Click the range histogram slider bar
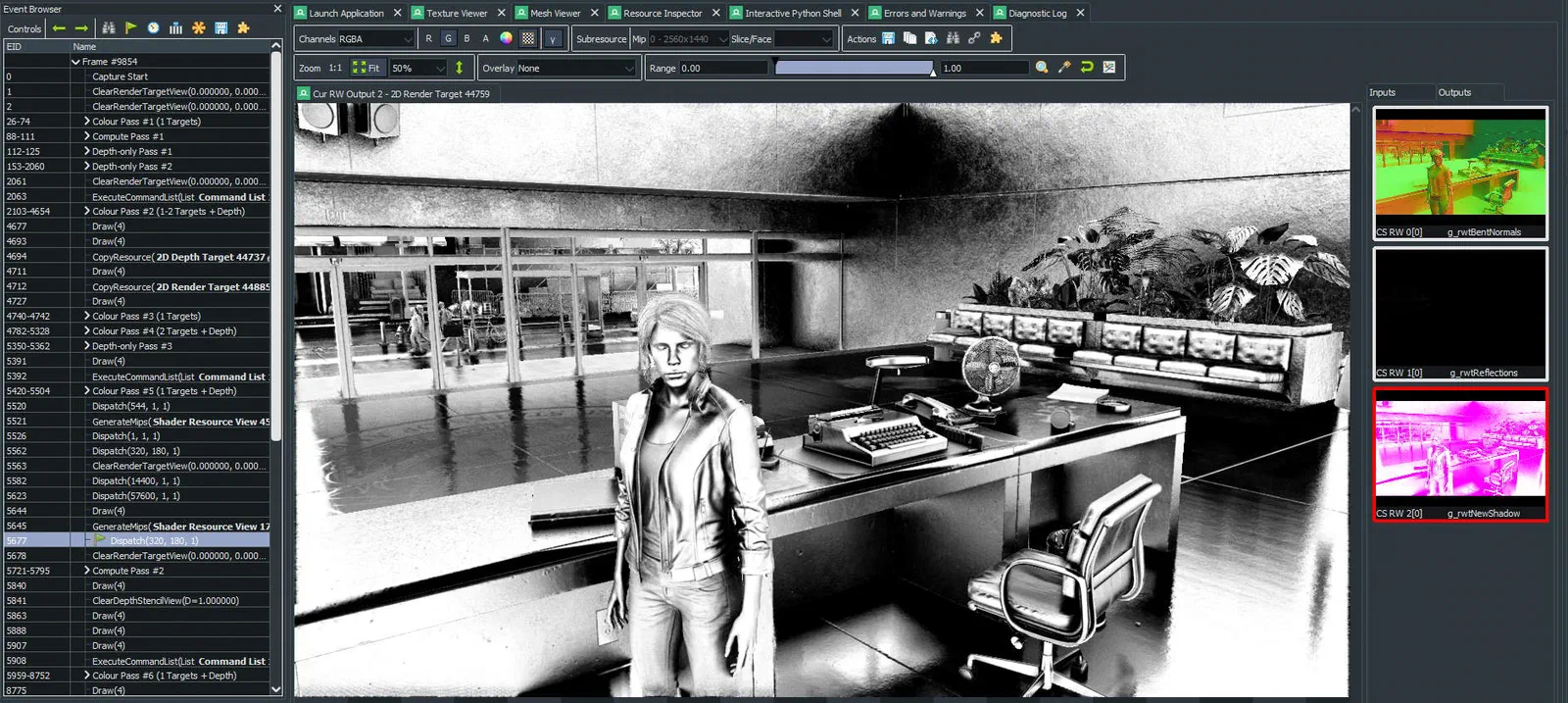Image resolution: width=1568 pixels, height=703 pixels. [x=854, y=67]
